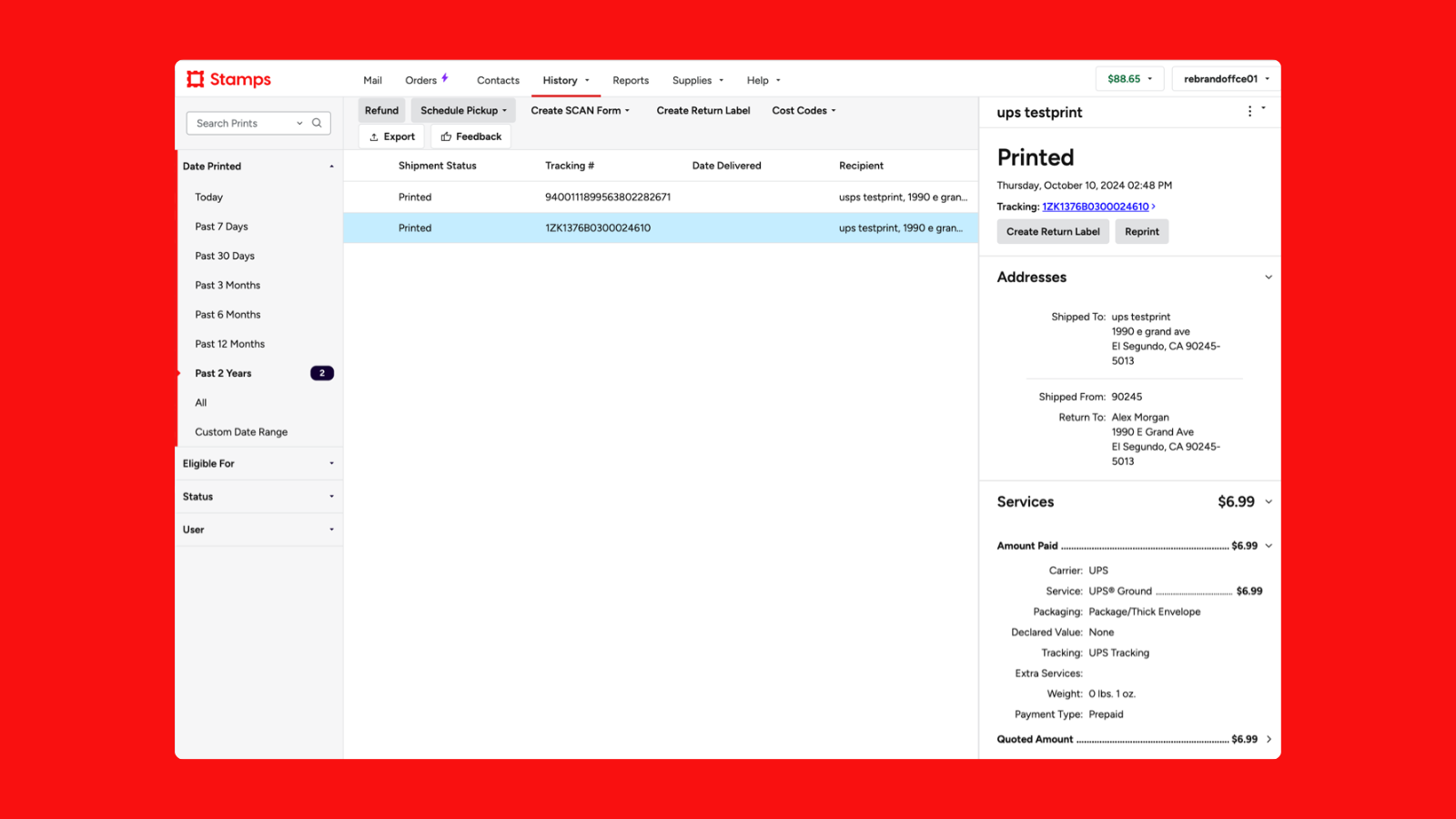Select the ups testprint recipient cell
The width and height of the screenshot is (1456, 819).
901,227
